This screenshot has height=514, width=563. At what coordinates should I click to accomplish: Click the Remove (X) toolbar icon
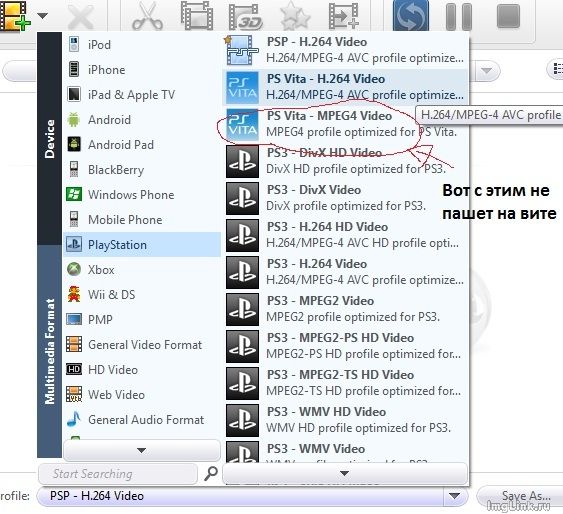point(80,16)
